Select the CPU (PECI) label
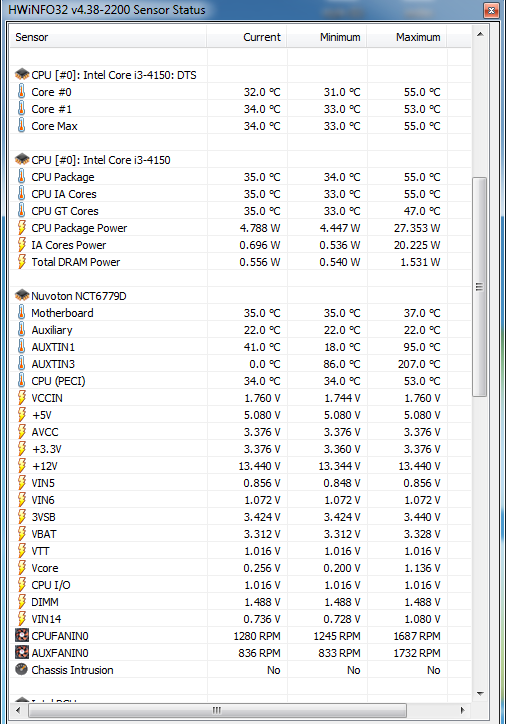The height and width of the screenshot is (724, 506). pos(58,381)
